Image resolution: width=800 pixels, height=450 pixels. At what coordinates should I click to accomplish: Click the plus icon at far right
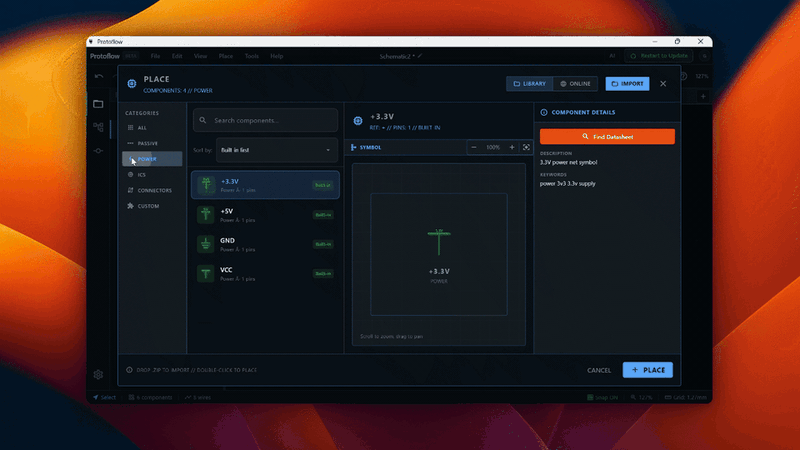(703, 96)
